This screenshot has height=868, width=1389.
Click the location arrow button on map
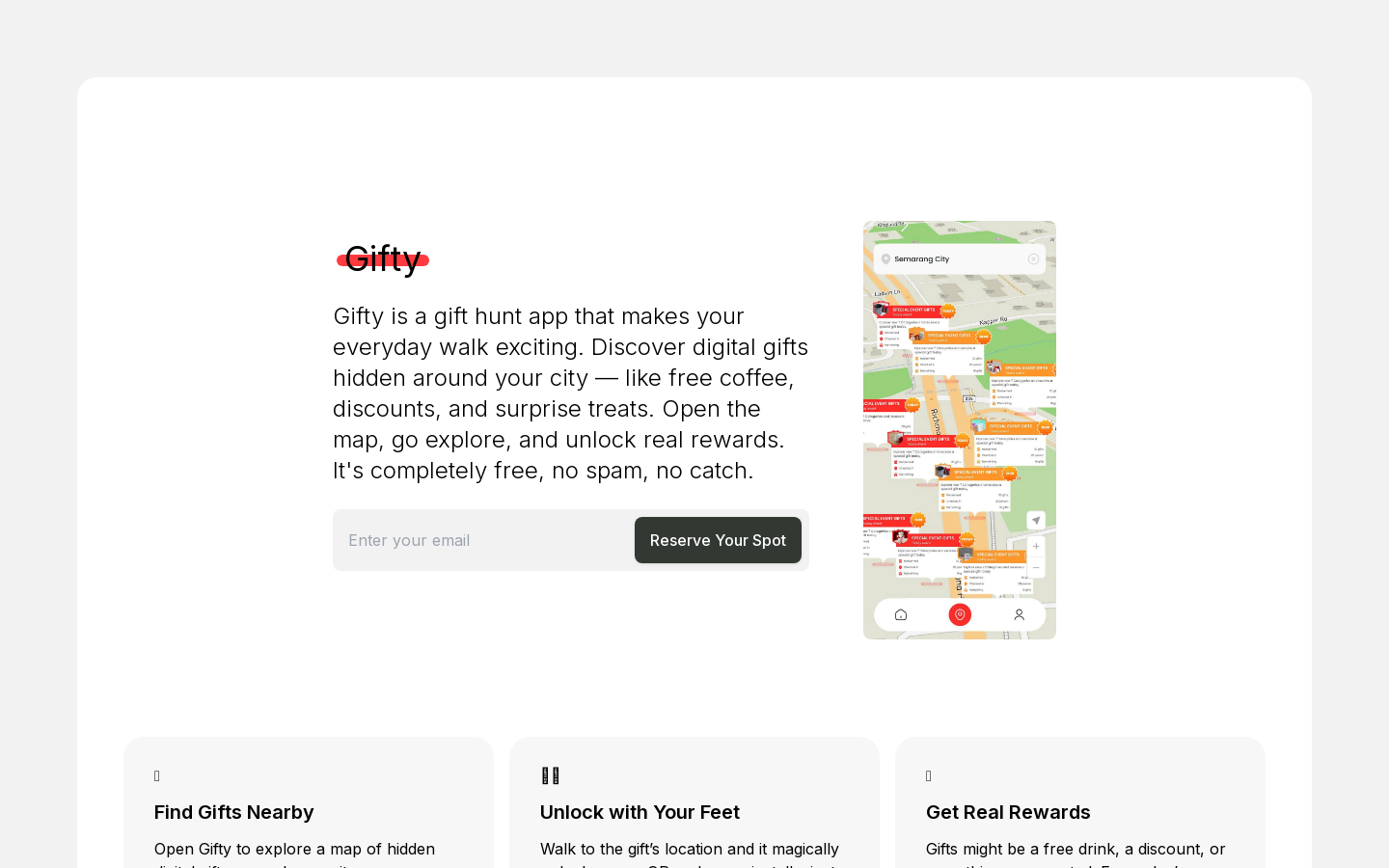(x=1036, y=521)
